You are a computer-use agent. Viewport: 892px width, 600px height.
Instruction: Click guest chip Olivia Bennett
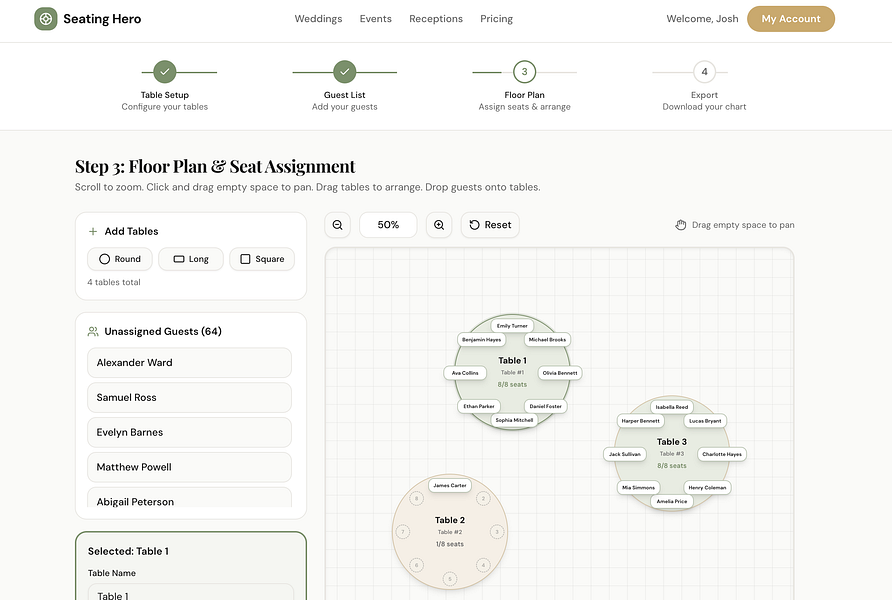coord(560,373)
